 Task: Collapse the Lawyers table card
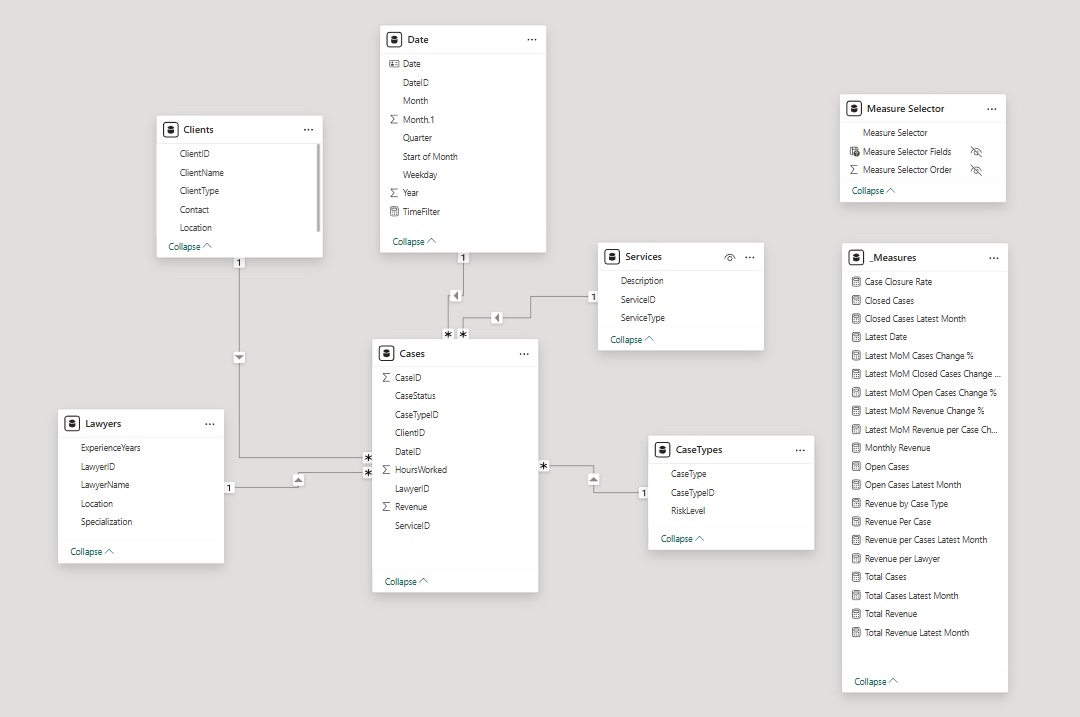click(x=92, y=551)
